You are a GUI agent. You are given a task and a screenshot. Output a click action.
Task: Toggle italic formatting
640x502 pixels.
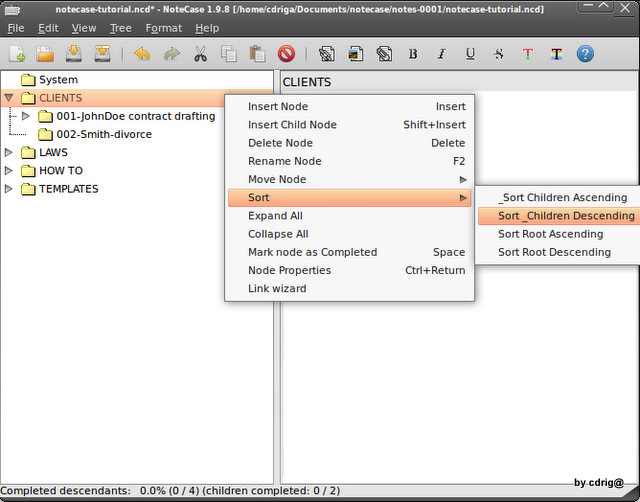441,54
